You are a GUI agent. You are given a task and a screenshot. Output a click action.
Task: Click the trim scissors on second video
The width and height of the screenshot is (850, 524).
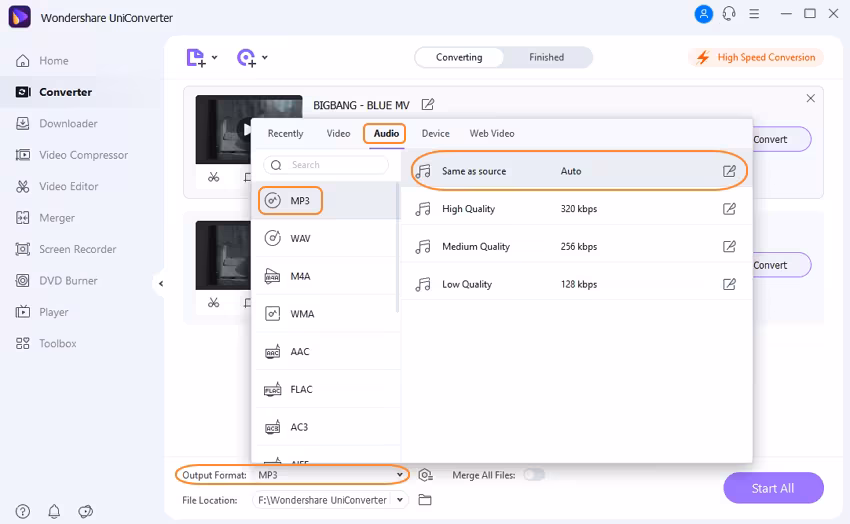coord(214,302)
